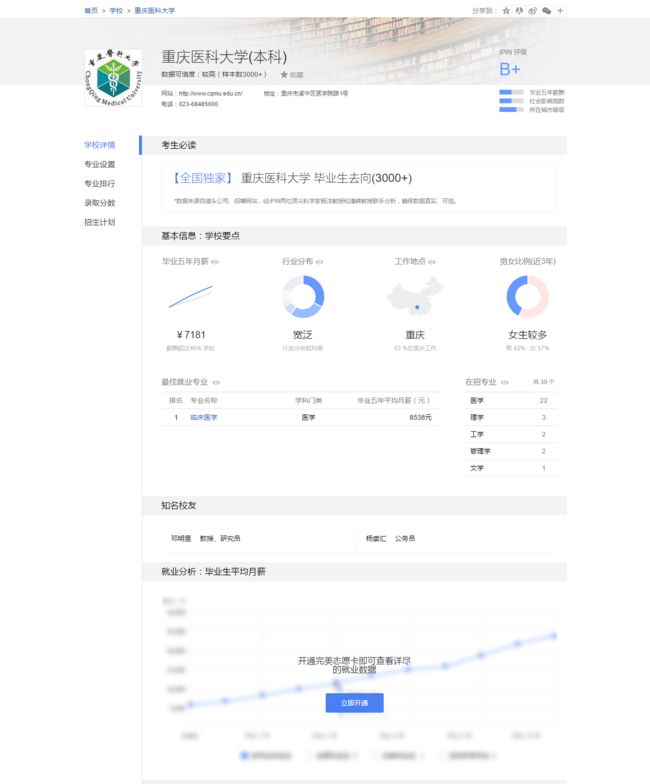This screenshot has height=784, width=650.
Task: Click the 知名校友 section header
Action: (354, 506)
